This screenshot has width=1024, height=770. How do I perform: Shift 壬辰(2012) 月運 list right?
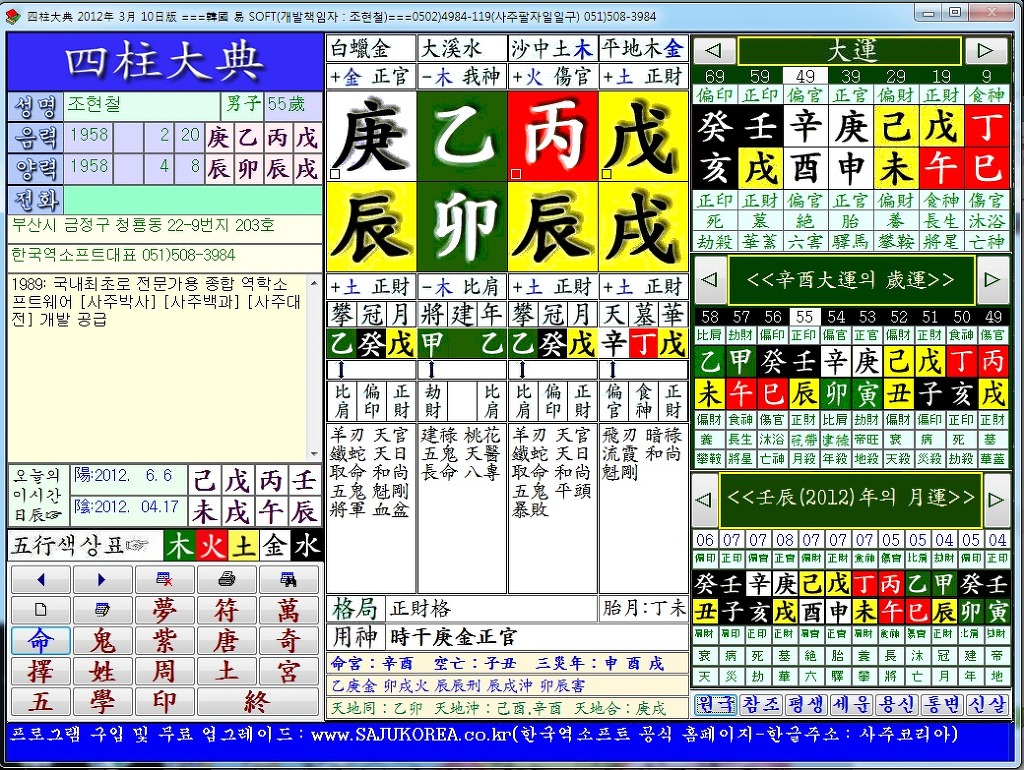point(996,500)
